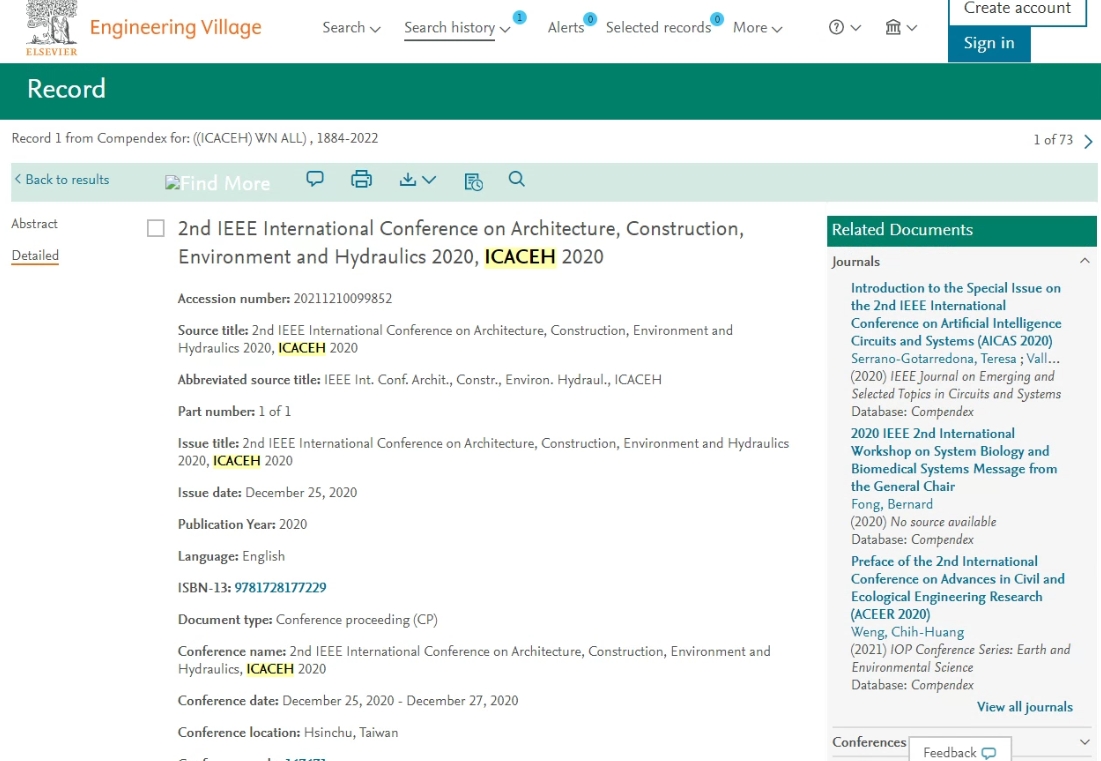Expand the Search dropdown menu
Viewport: 1101px width, 761px height.
click(351, 27)
